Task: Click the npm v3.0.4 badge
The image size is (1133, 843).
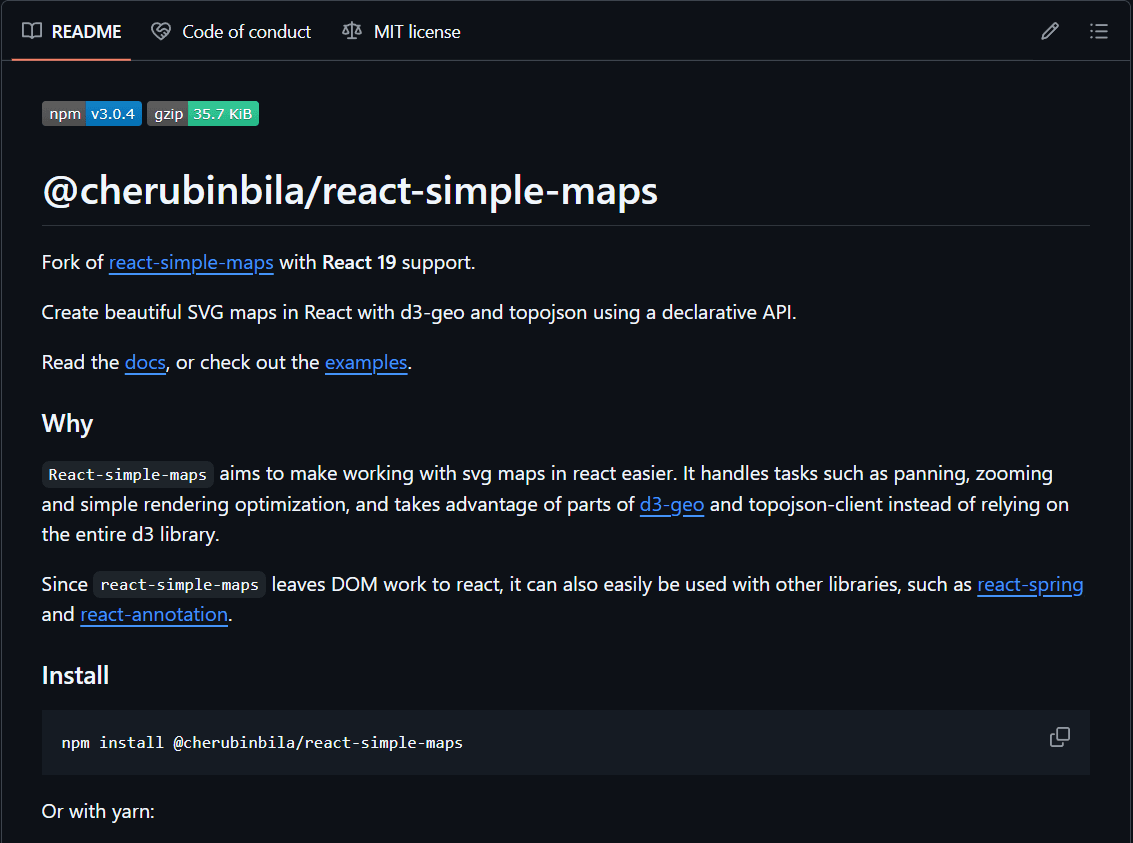Action: [x=92, y=113]
